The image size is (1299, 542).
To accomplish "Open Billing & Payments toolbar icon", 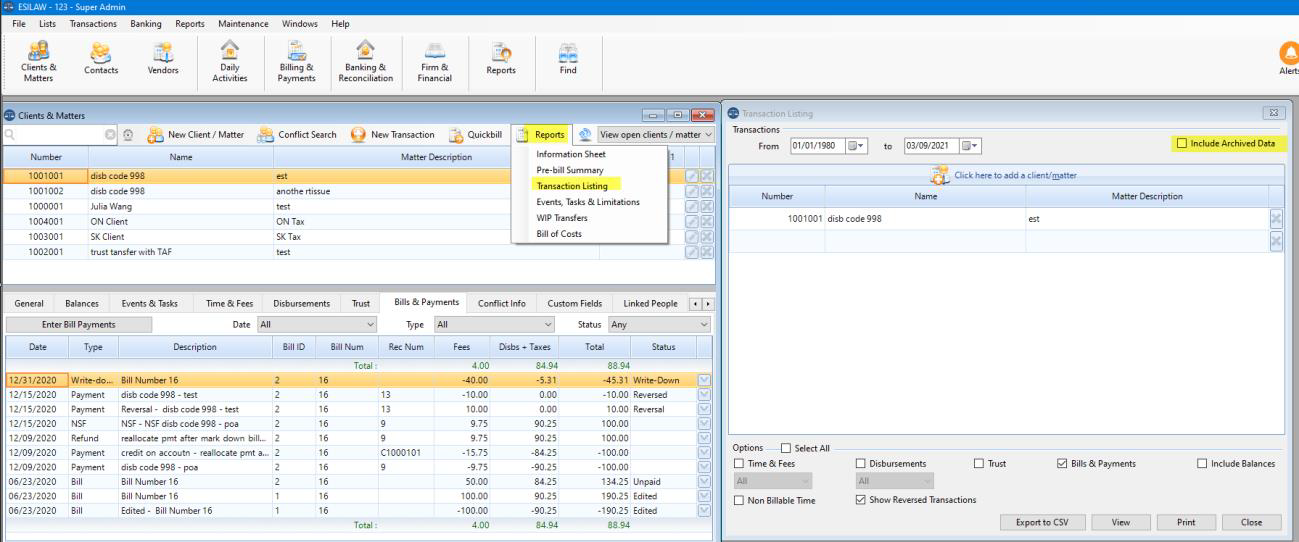I will 296,64.
